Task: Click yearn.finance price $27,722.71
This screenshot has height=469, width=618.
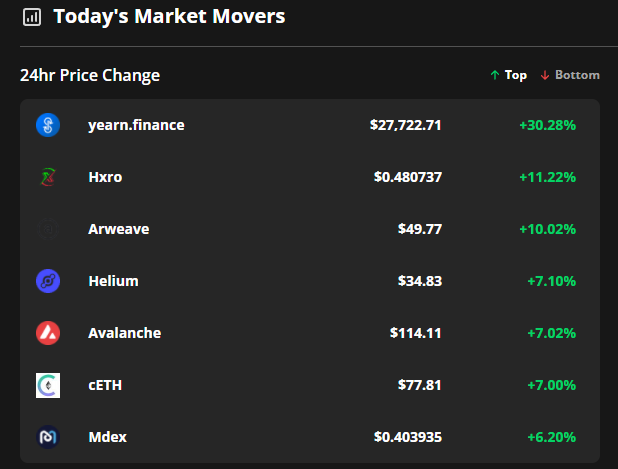Action: (x=405, y=125)
